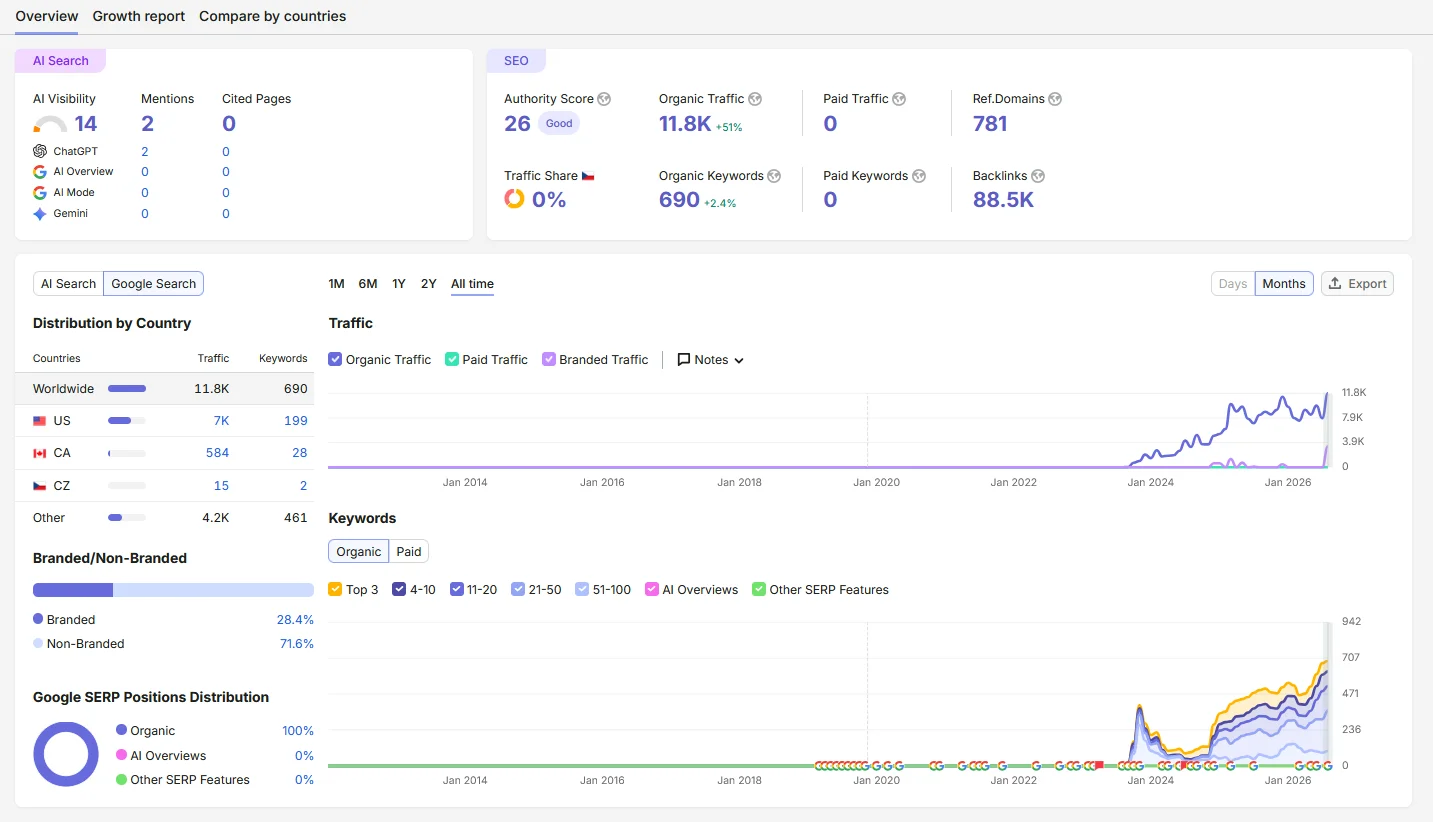
Task: Click the globe icon next to Ref.Domains
Action: [1055, 99]
